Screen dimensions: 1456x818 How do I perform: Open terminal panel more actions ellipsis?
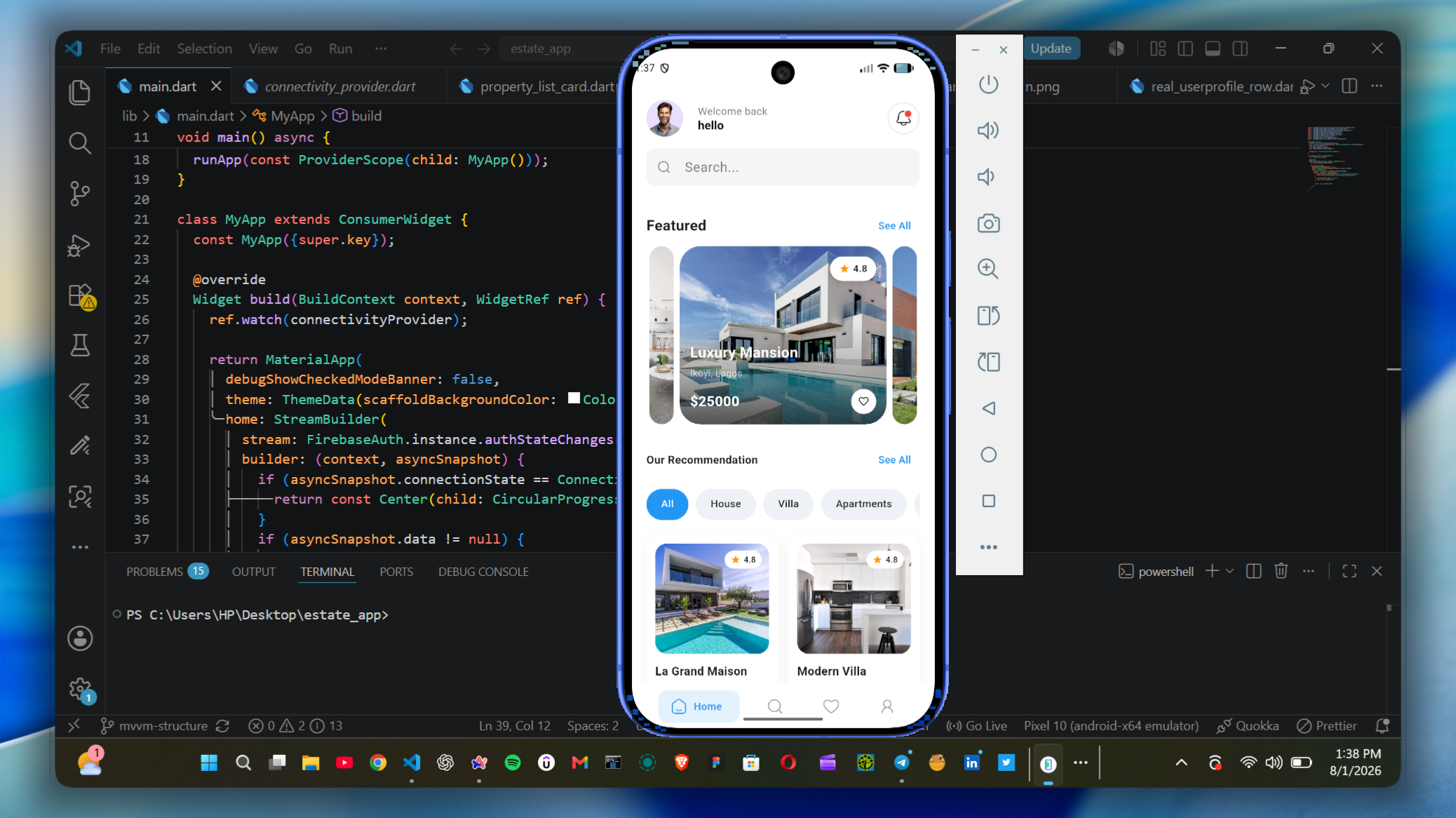1308,571
